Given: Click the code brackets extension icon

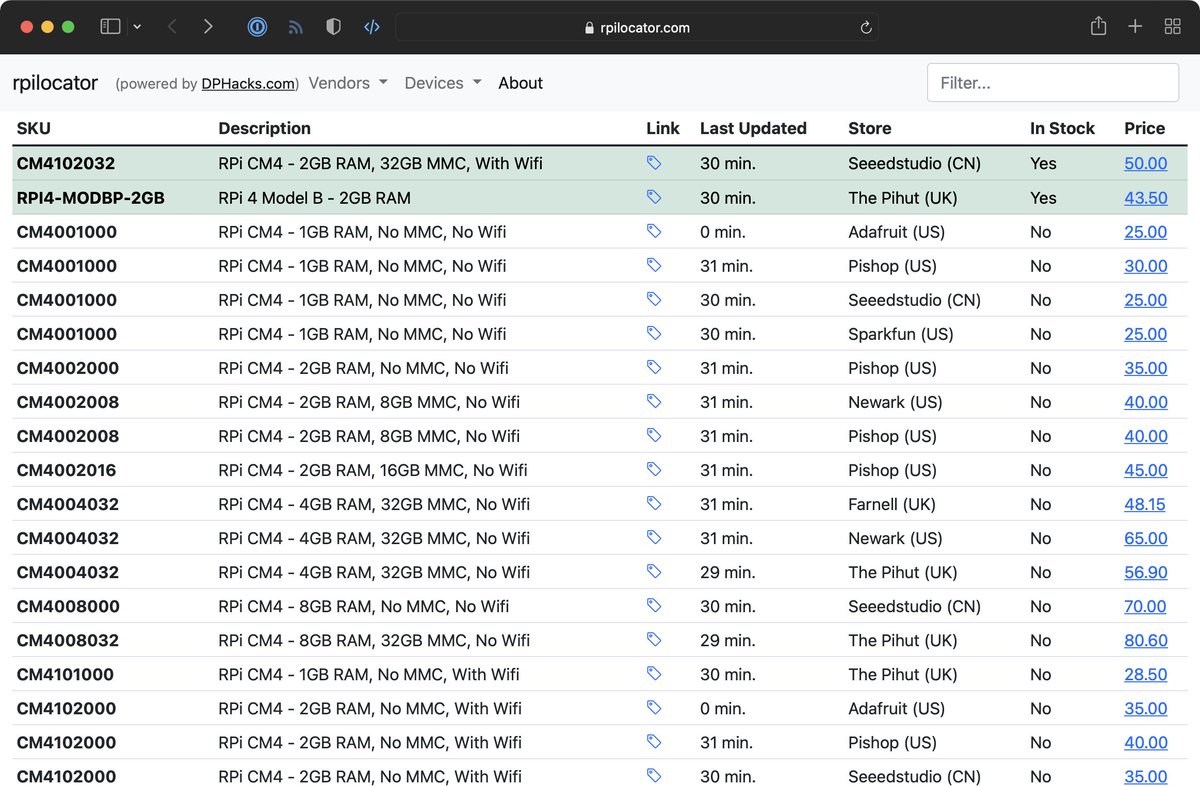Looking at the screenshot, I should [x=371, y=27].
